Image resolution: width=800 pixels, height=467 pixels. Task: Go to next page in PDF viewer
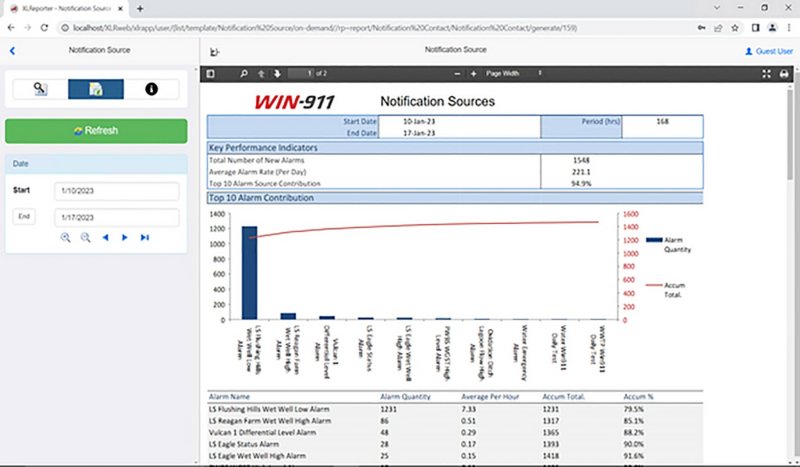point(277,73)
